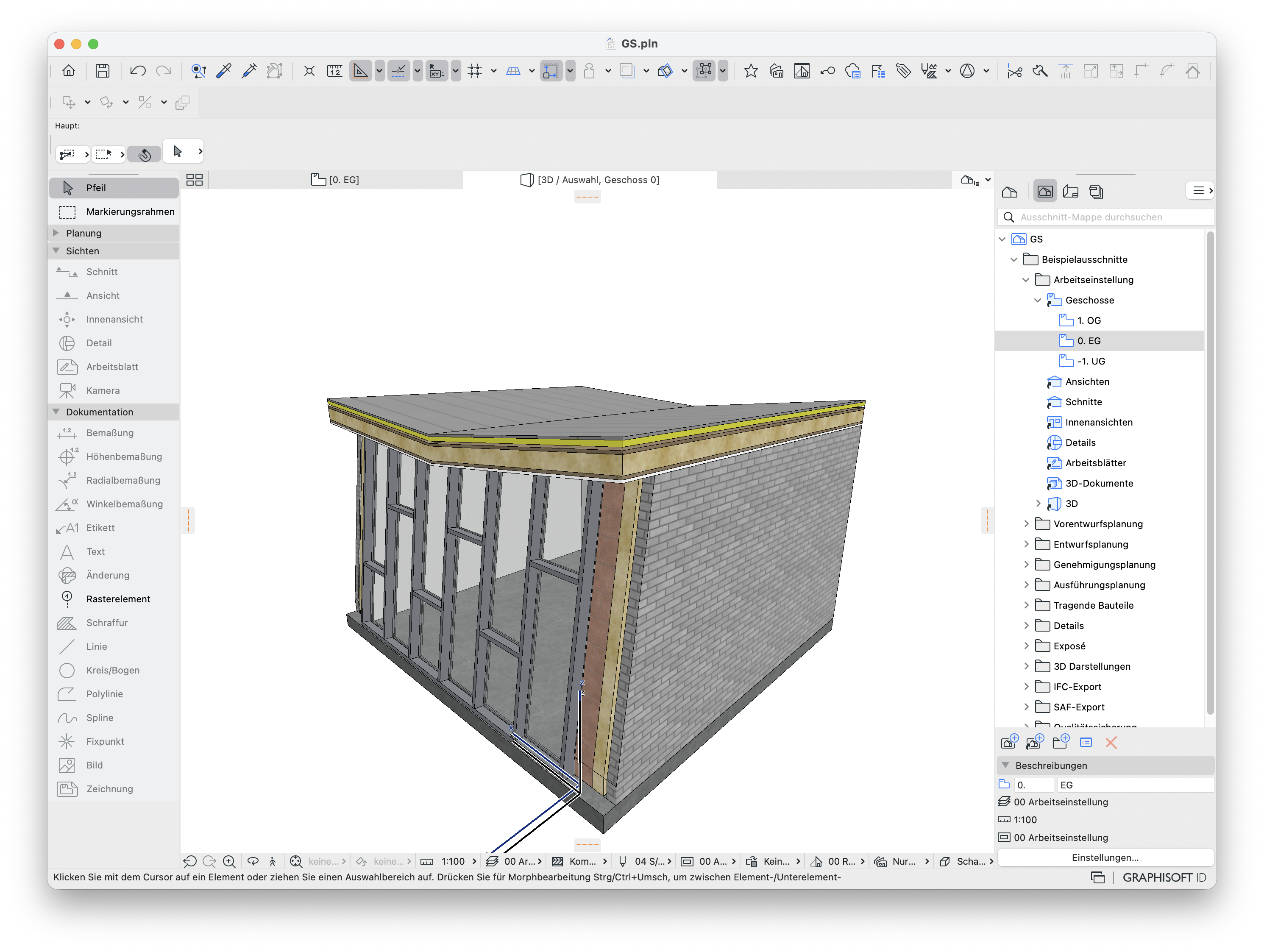Select the Innenansicht tool

tap(114, 320)
